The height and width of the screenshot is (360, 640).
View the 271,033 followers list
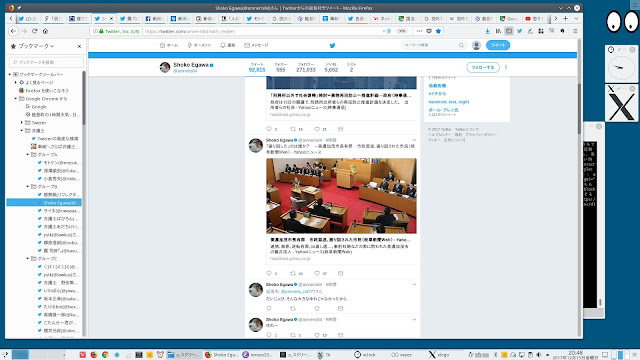click(306, 68)
